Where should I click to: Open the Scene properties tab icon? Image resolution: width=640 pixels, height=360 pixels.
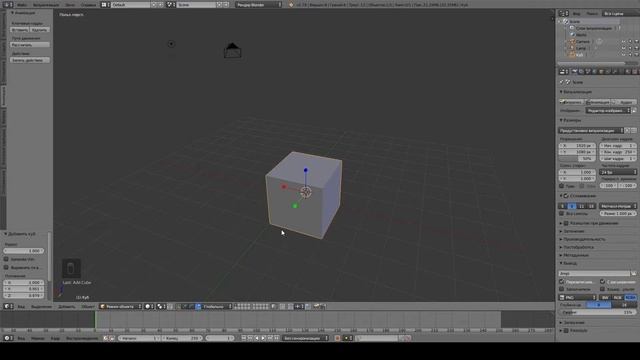[588, 71]
